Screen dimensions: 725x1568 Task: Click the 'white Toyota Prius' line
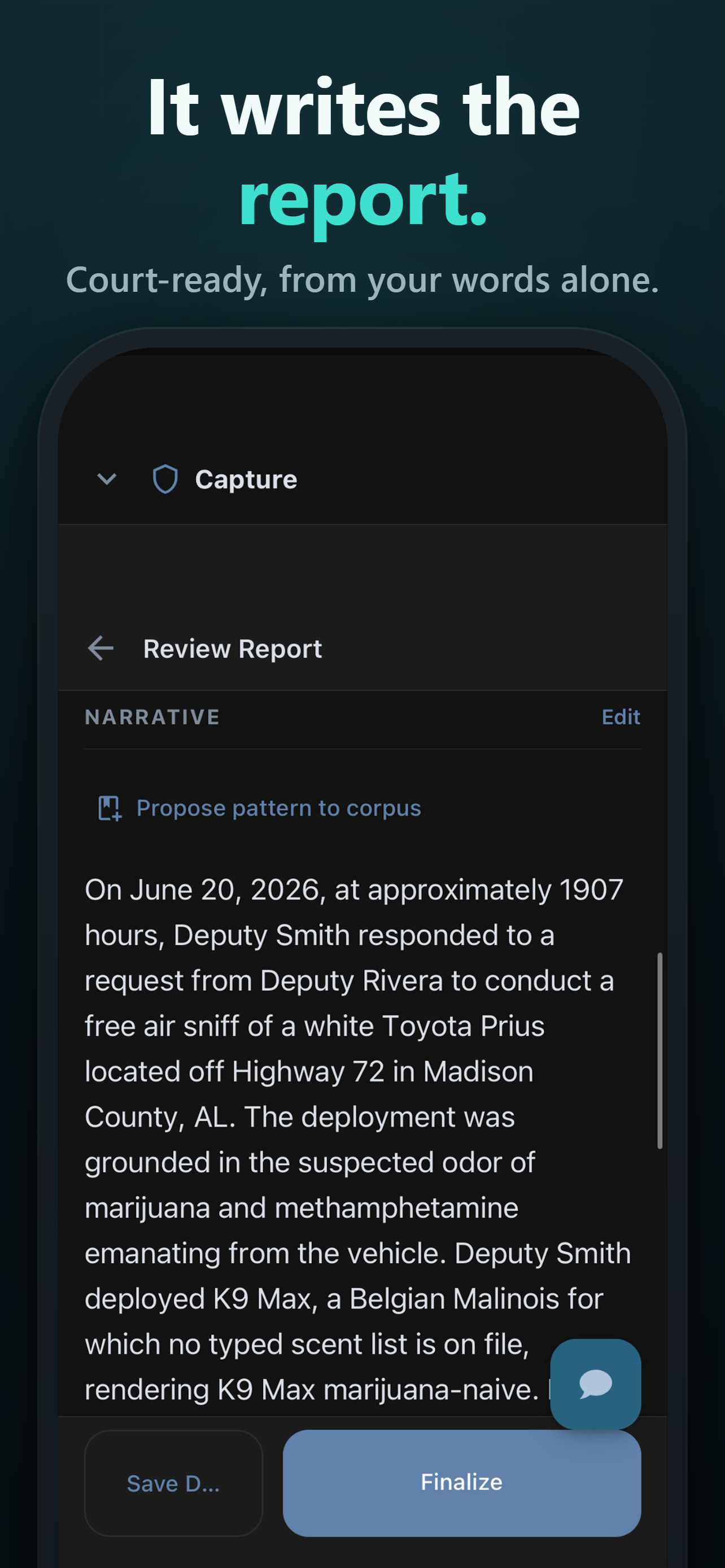pos(315,1026)
